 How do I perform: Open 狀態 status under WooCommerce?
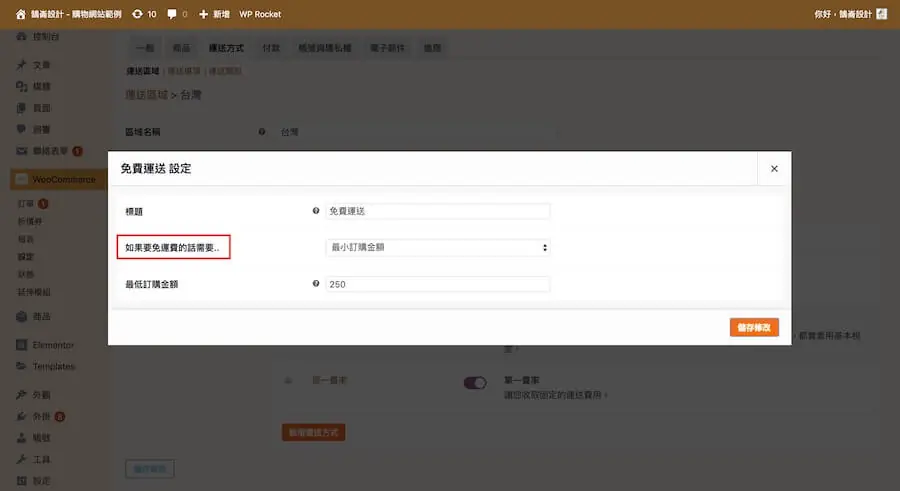[26, 275]
